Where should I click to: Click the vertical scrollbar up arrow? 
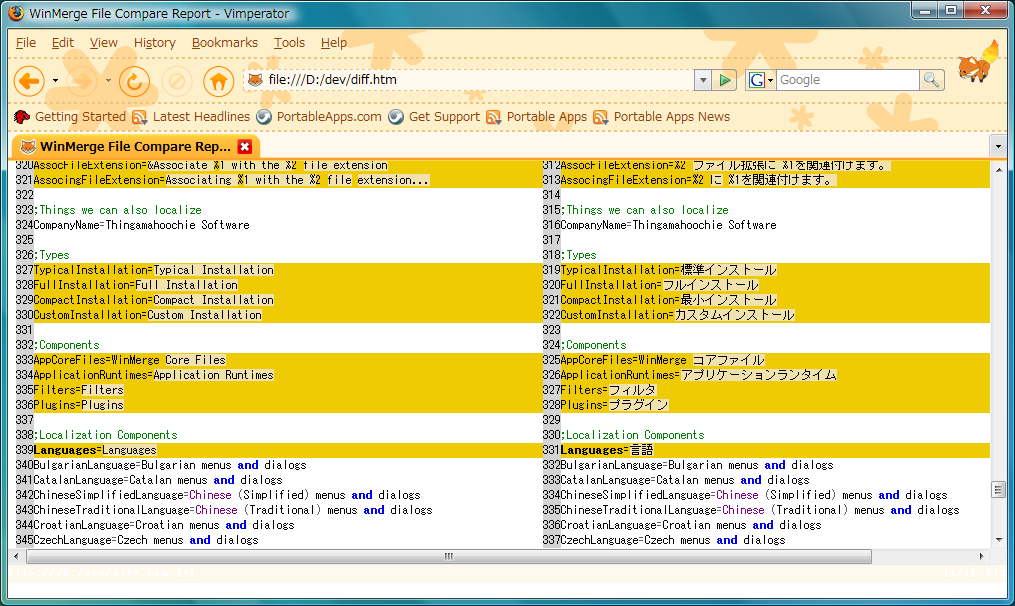click(x=998, y=170)
